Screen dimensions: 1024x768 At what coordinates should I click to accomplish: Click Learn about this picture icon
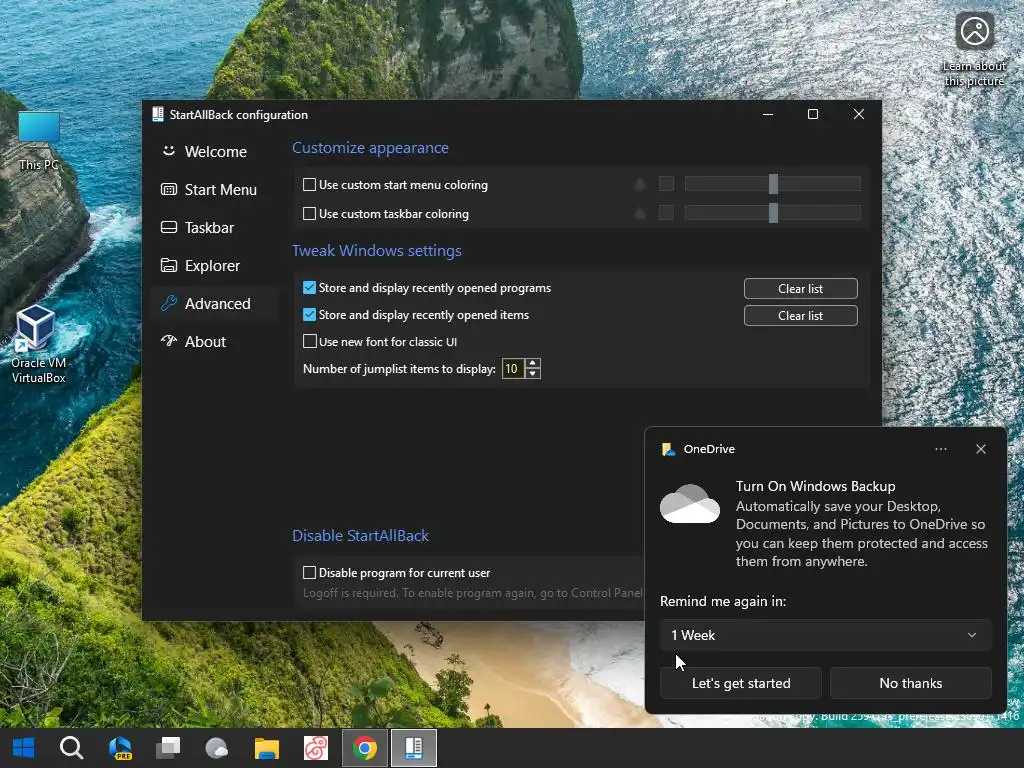click(974, 49)
